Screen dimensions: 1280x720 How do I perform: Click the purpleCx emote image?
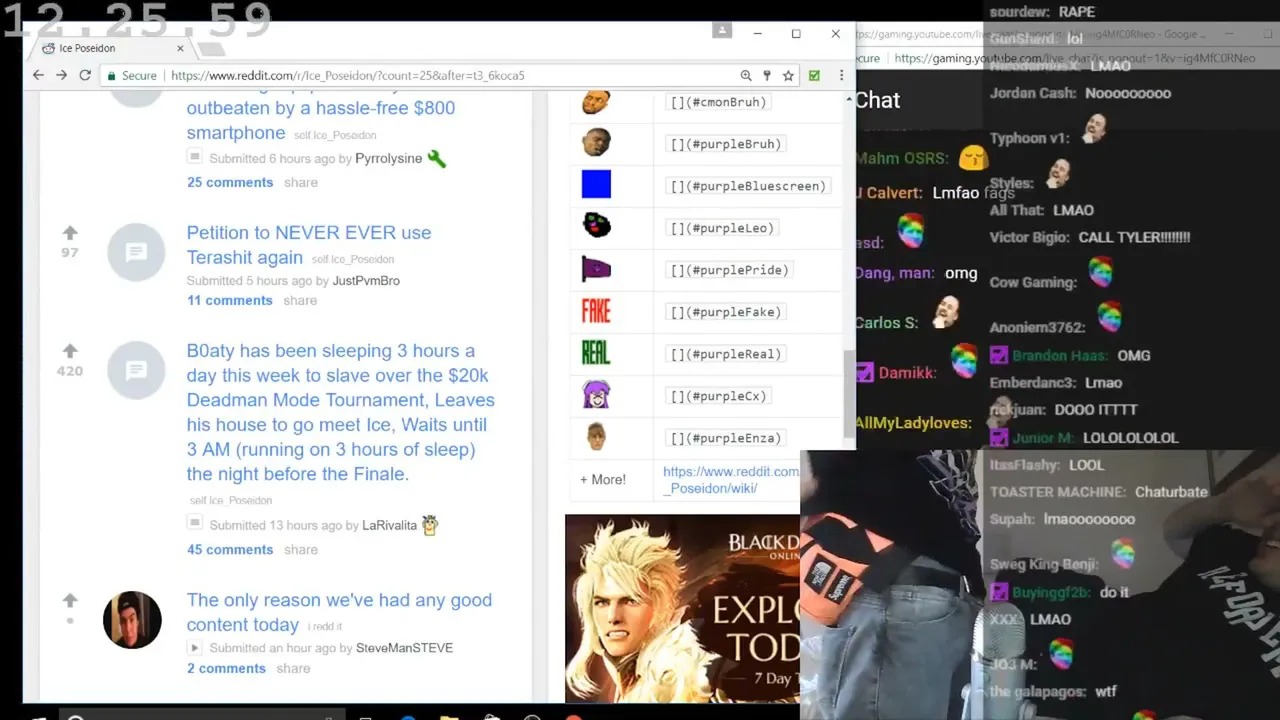point(596,395)
